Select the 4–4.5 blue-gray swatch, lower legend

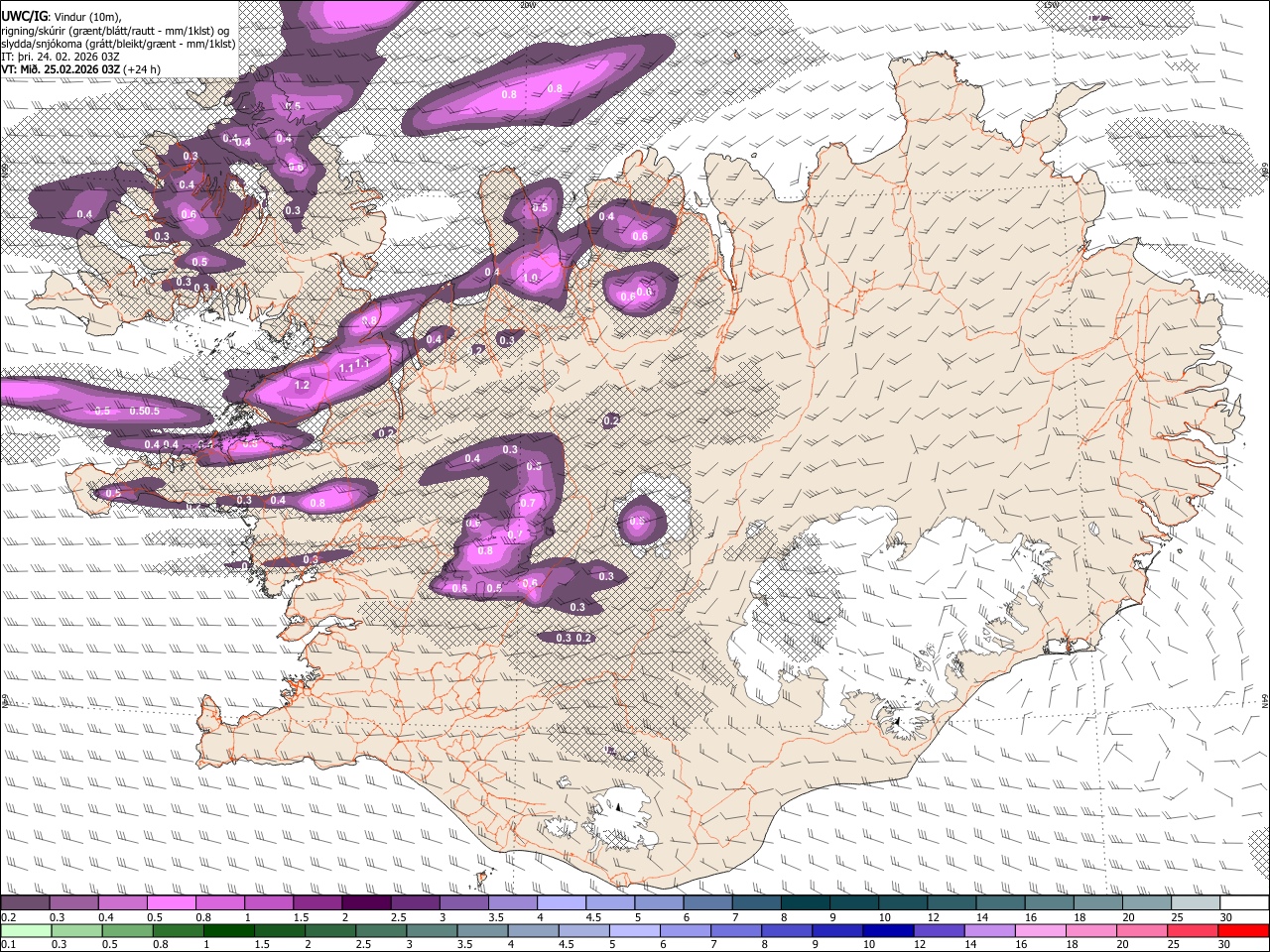pos(532,930)
